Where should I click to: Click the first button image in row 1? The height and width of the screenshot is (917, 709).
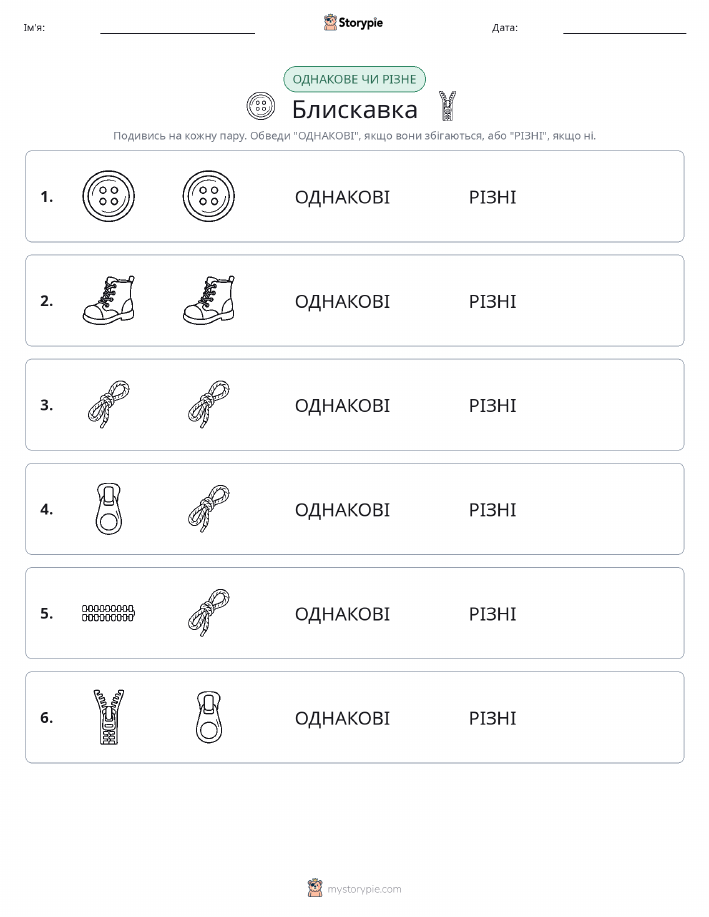tap(108, 196)
